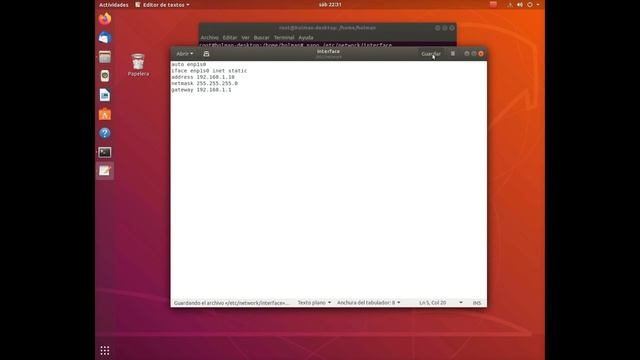Click the 'Guardando el archivo' status message
This screenshot has height=360, width=640.
[231, 303]
